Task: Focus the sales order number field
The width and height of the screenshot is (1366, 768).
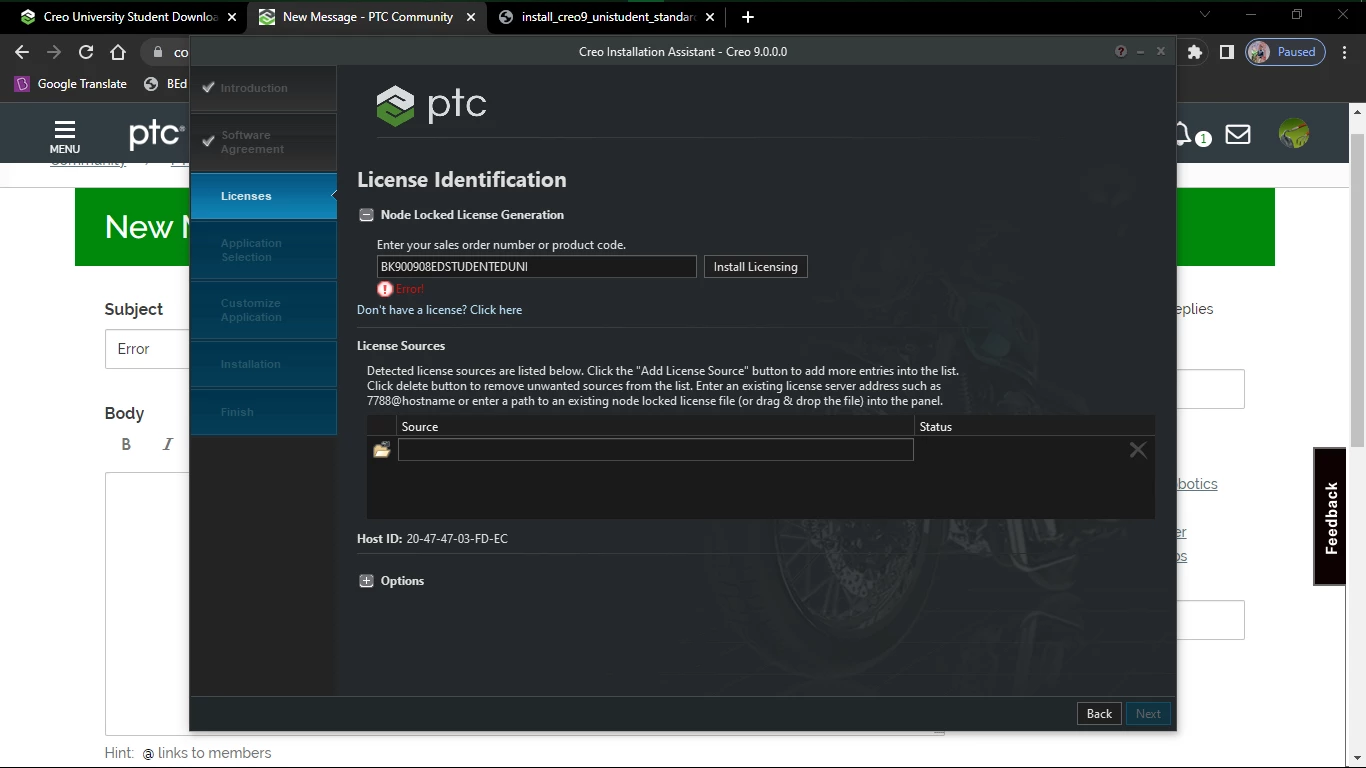Action: 537,267
